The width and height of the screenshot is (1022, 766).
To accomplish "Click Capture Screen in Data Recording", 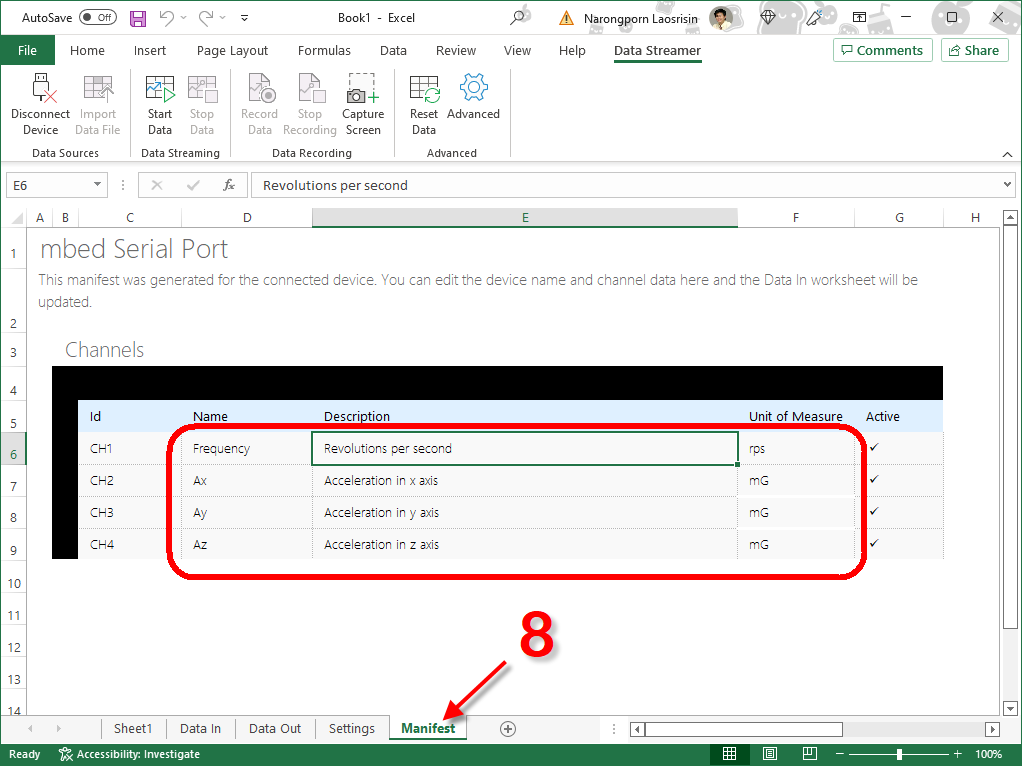I will [x=363, y=104].
